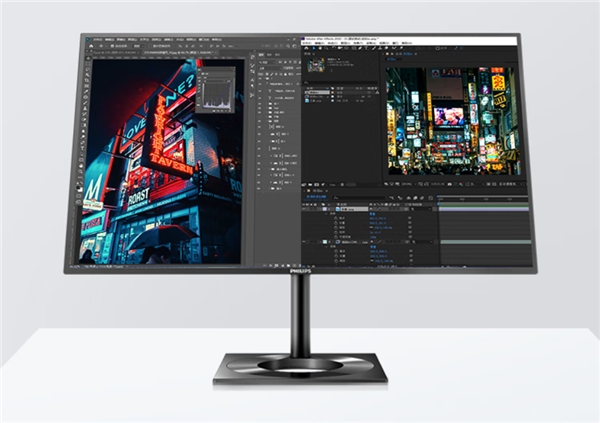
Task: Select the Zoom tool in After Effects toolbar
Action: (x=326, y=48)
